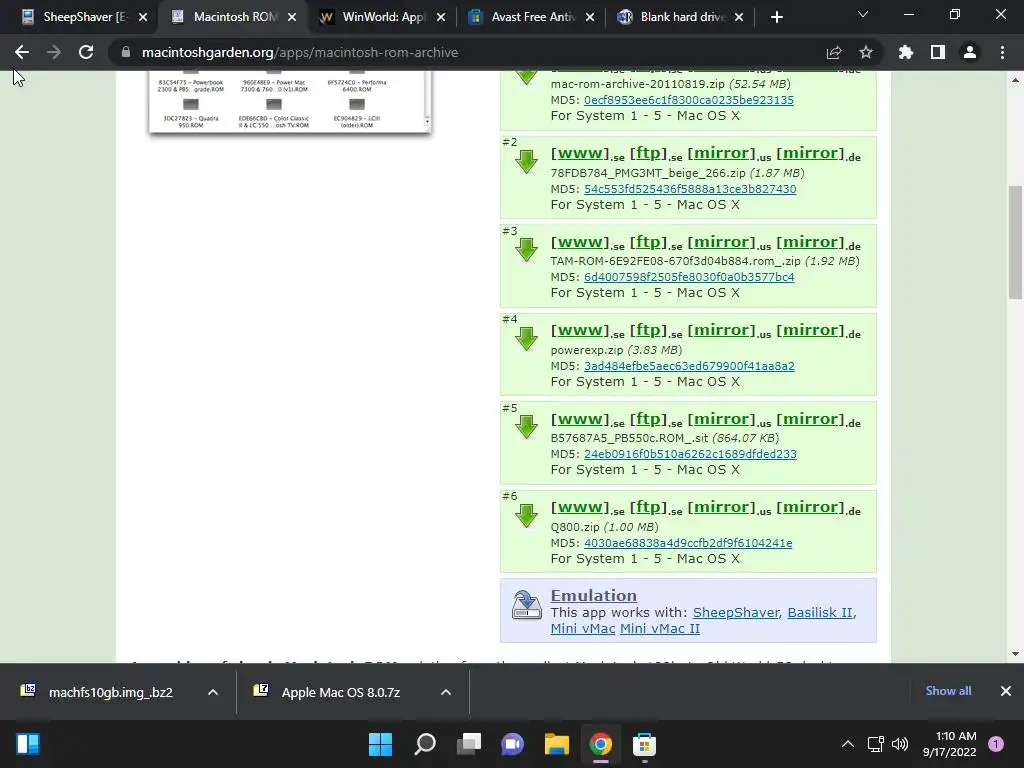Click MD5 hash link for B57687A5_PB550c.ROM_.sit
Image resolution: width=1024 pixels, height=768 pixels.
(x=690, y=454)
